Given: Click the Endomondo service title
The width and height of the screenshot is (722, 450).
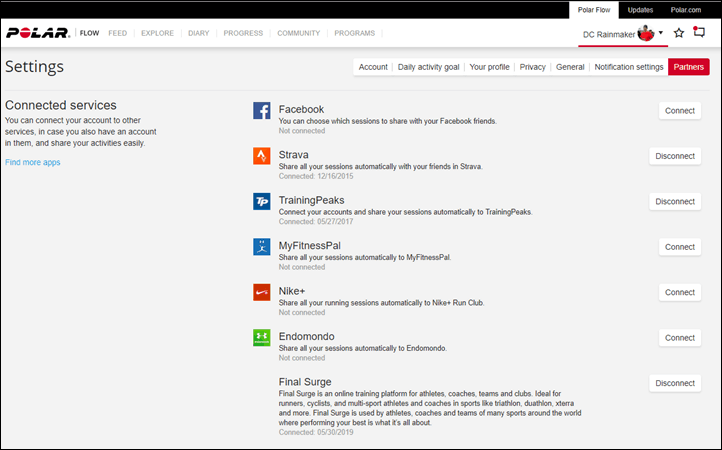Looking at the screenshot, I should [x=306, y=337].
